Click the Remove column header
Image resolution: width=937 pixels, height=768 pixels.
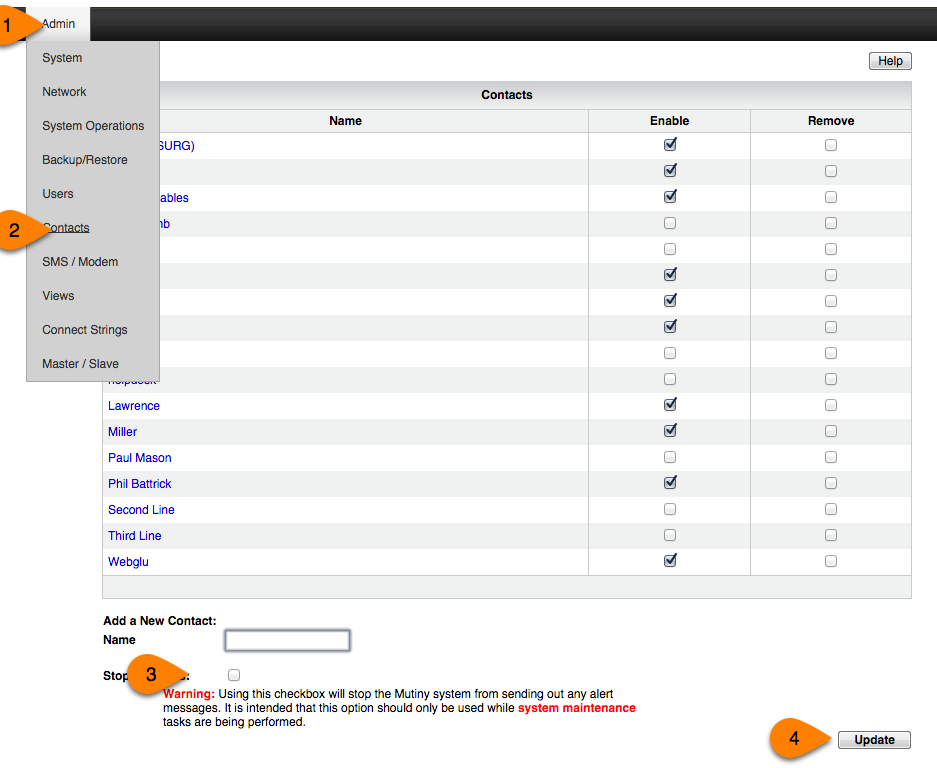[x=831, y=121]
